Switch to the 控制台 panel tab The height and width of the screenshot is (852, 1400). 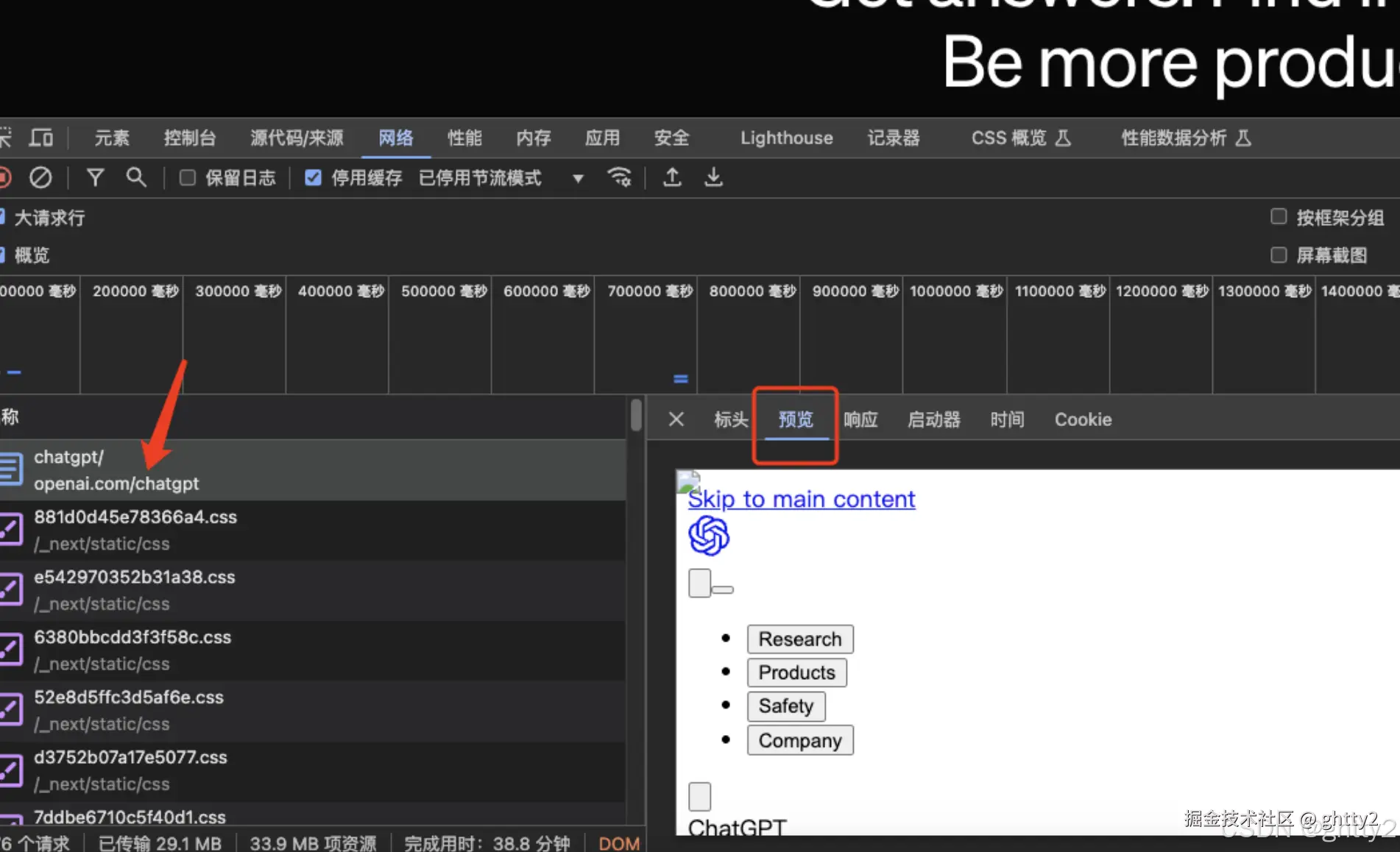click(x=190, y=138)
